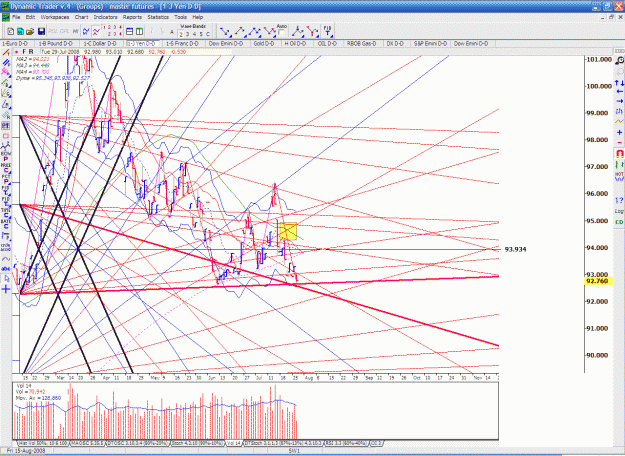Open the Help menu
This screenshot has height=456, width=625.
[x=198, y=17]
